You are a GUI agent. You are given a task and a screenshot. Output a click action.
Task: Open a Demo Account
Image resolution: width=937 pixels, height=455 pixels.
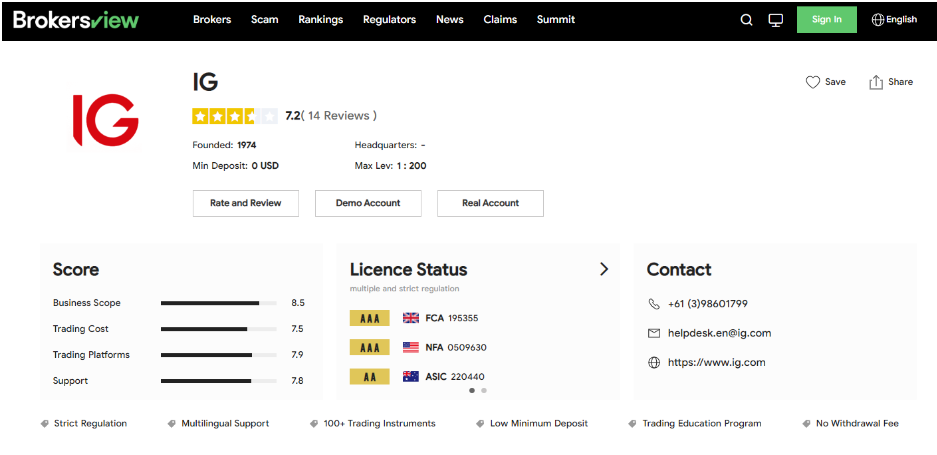[x=368, y=203]
